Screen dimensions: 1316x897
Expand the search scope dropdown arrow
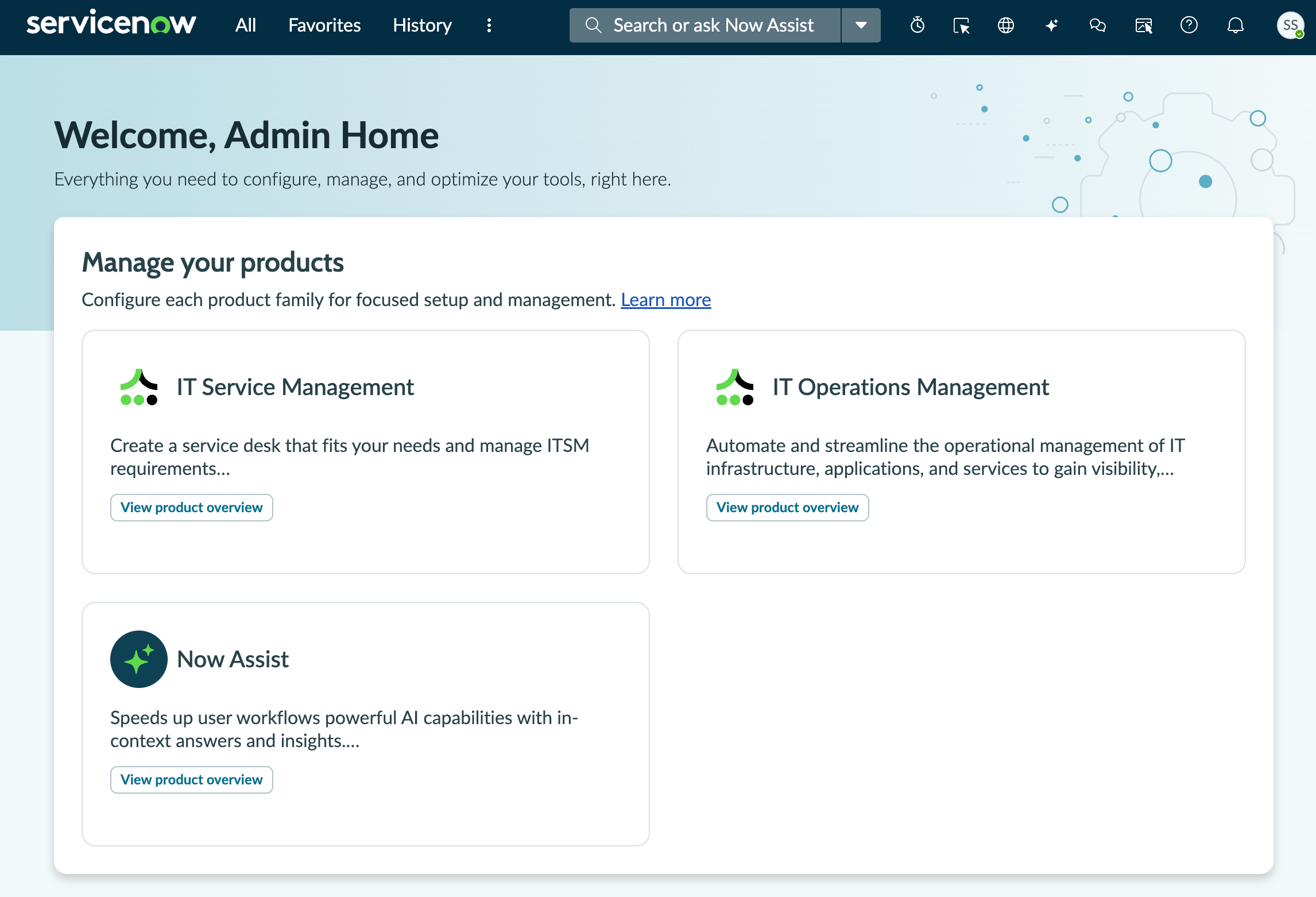tap(861, 25)
